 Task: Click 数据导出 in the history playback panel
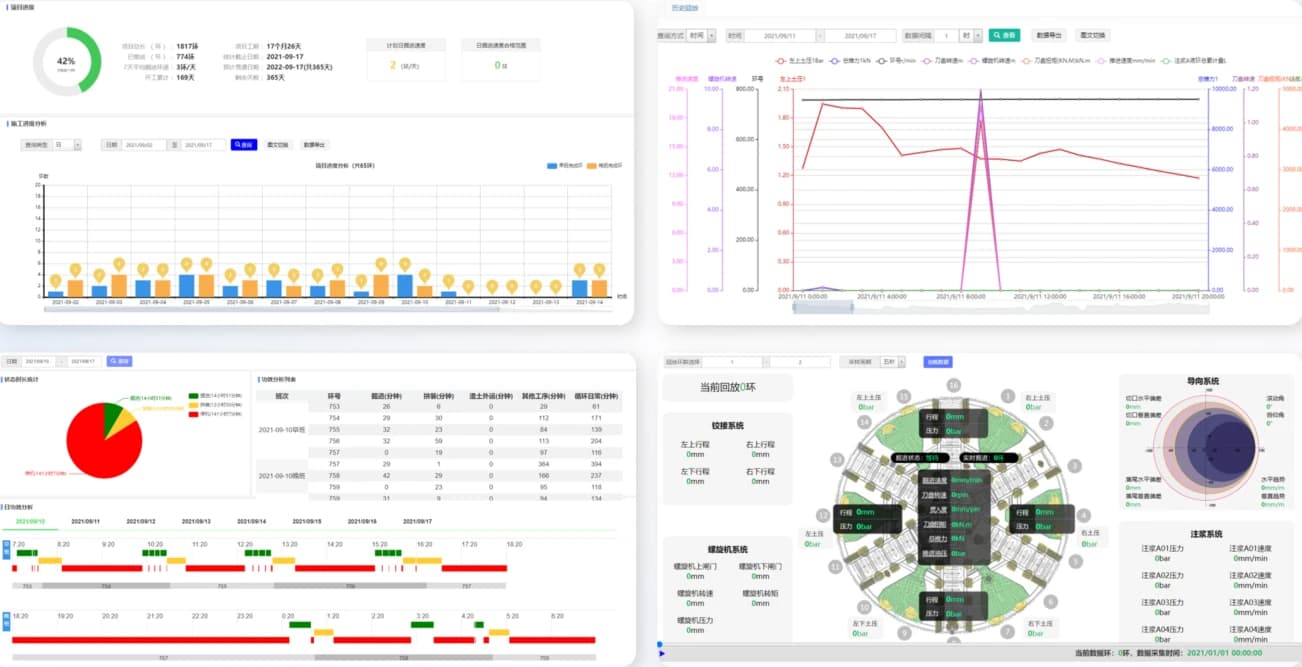1049,35
